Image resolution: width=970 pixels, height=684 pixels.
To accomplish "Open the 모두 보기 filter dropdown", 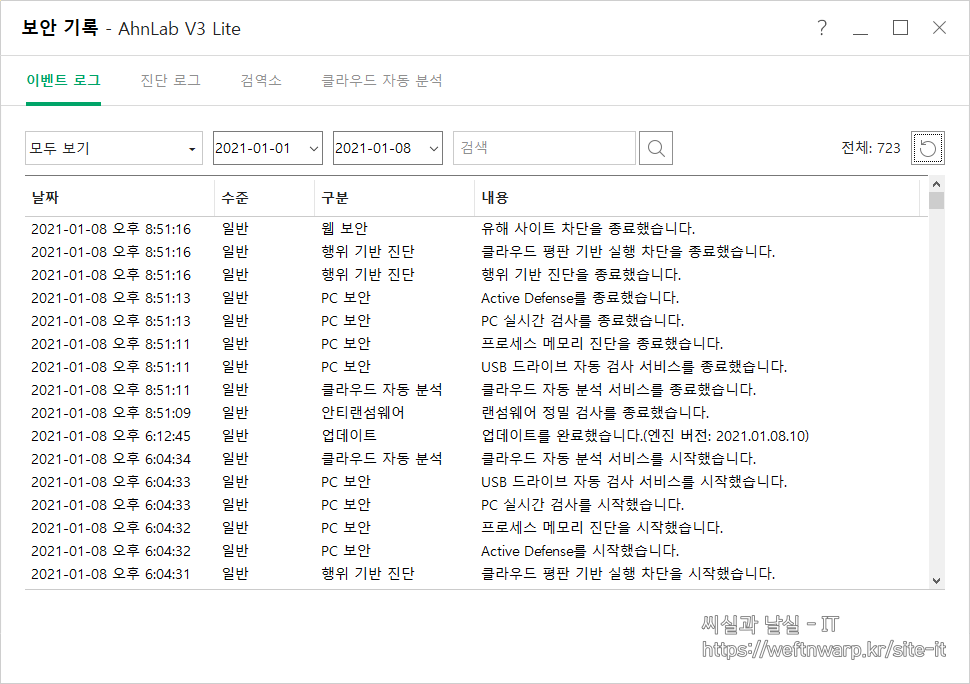I will (x=114, y=148).
